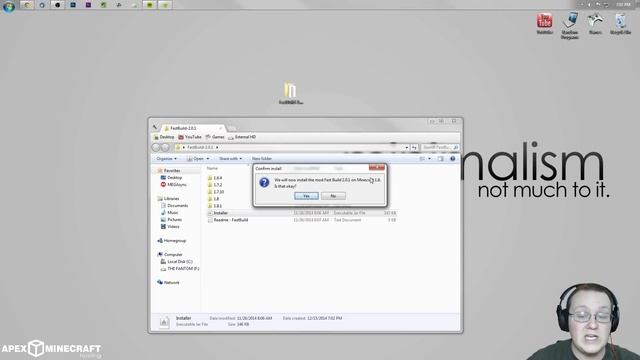Image resolution: width=640 pixels, height=360 pixels.
Task: Open the YouTube bookmark in Explorer
Action: pyautogui.click(x=190, y=137)
